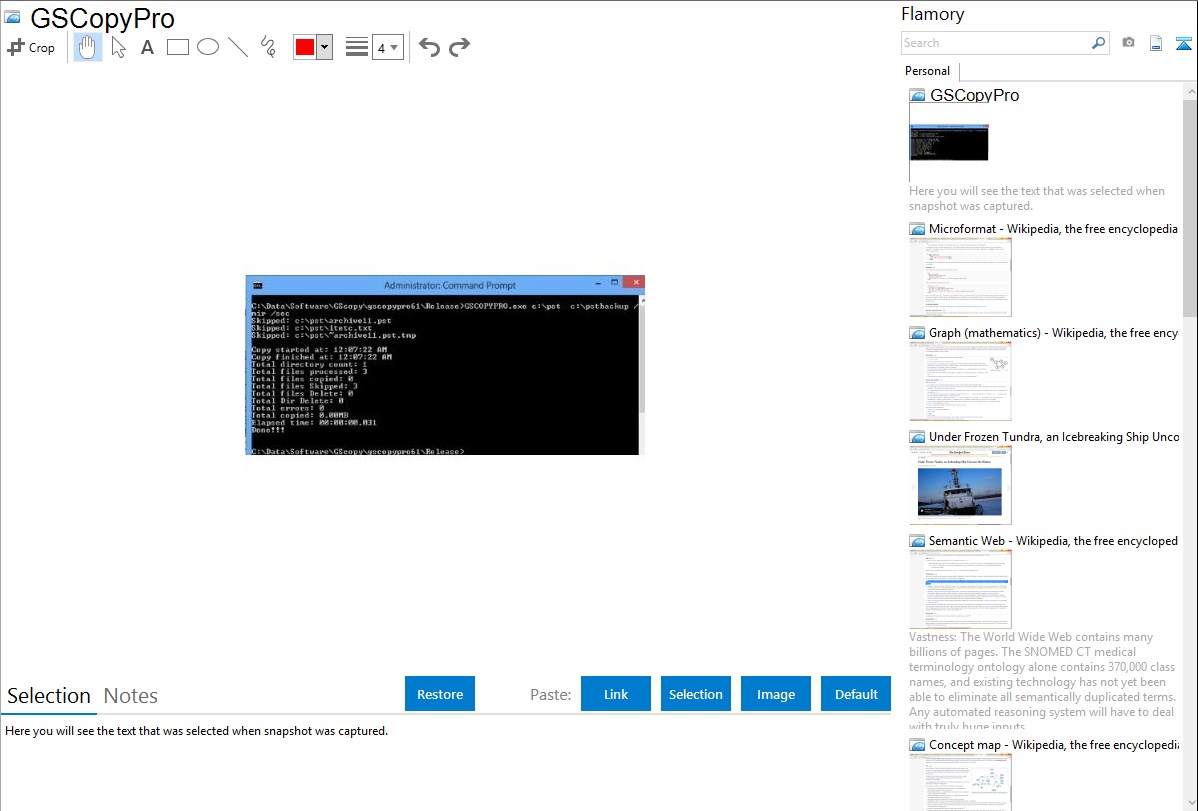
Task: Open the Graph (mathematics) snapshot thumbnail
Action: (960, 381)
